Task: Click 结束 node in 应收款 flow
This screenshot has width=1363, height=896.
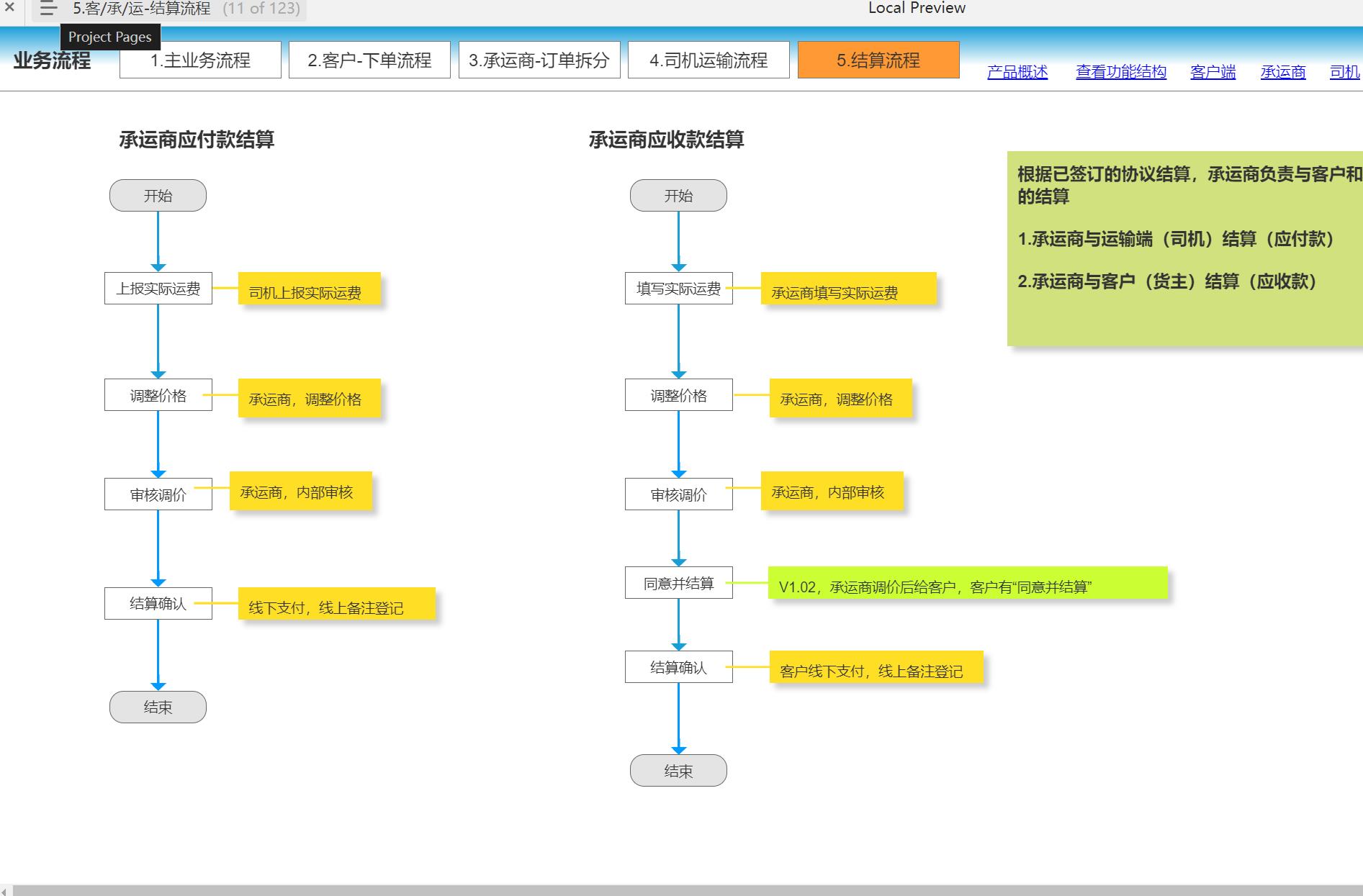Action: (x=678, y=771)
